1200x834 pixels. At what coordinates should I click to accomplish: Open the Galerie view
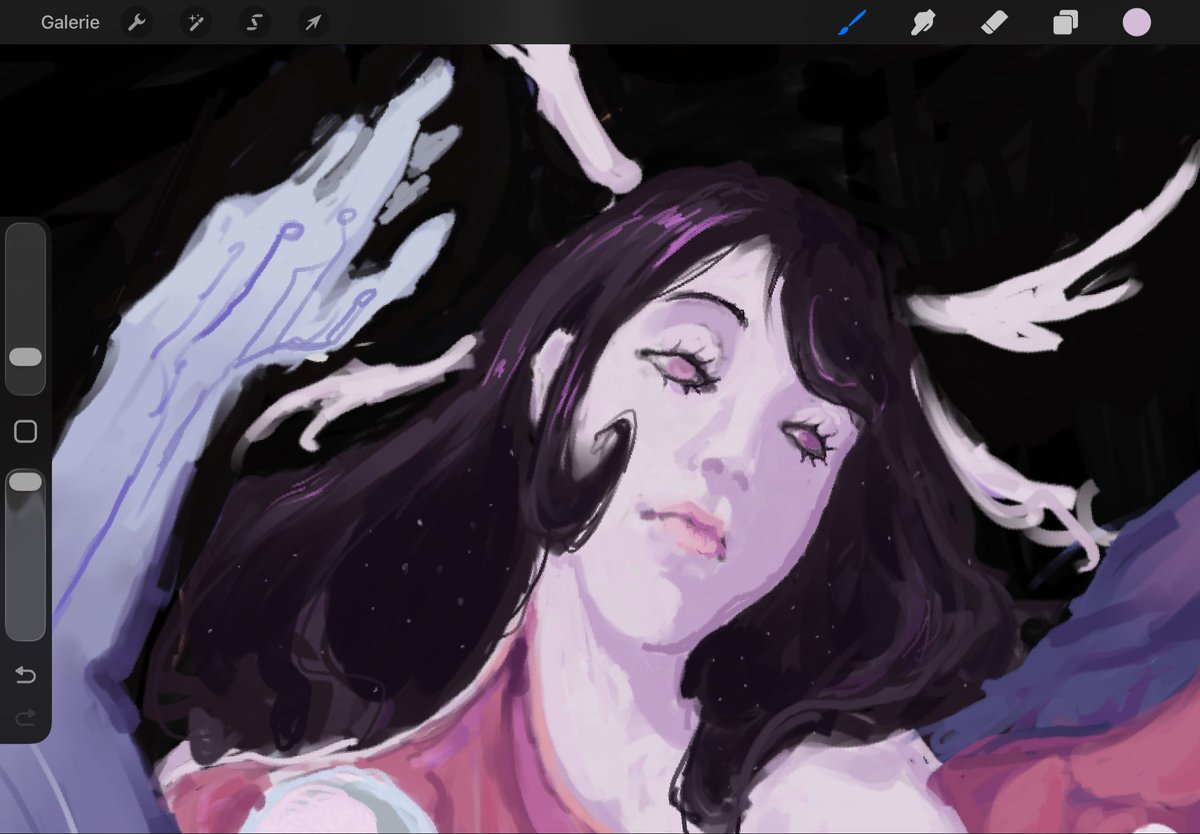coord(70,22)
